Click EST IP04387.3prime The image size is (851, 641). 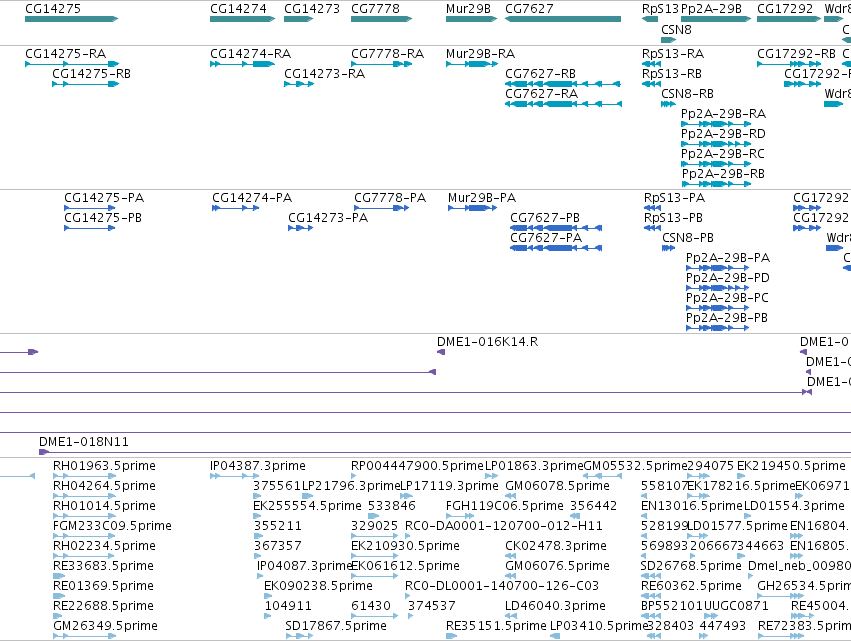point(258,466)
